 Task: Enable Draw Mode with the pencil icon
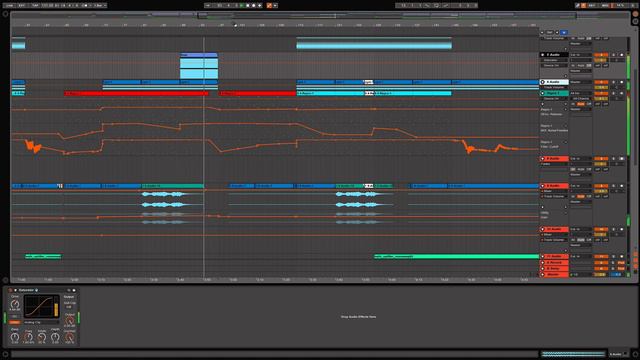[x=578, y=5]
